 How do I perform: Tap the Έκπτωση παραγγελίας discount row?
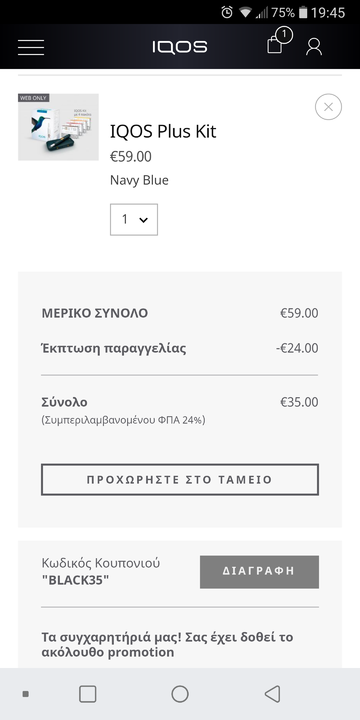(180, 349)
